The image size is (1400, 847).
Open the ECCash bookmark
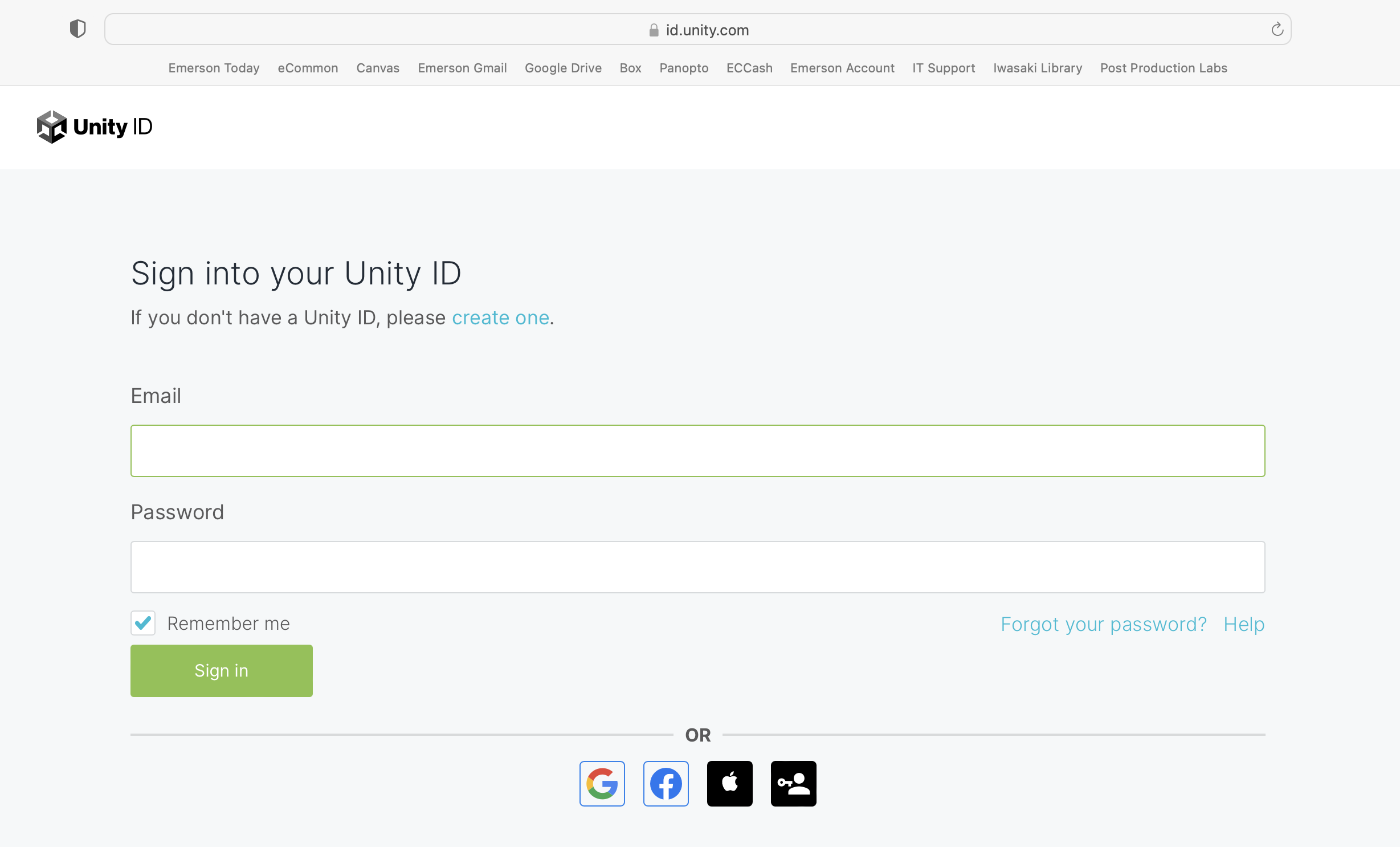[x=749, y=68]
